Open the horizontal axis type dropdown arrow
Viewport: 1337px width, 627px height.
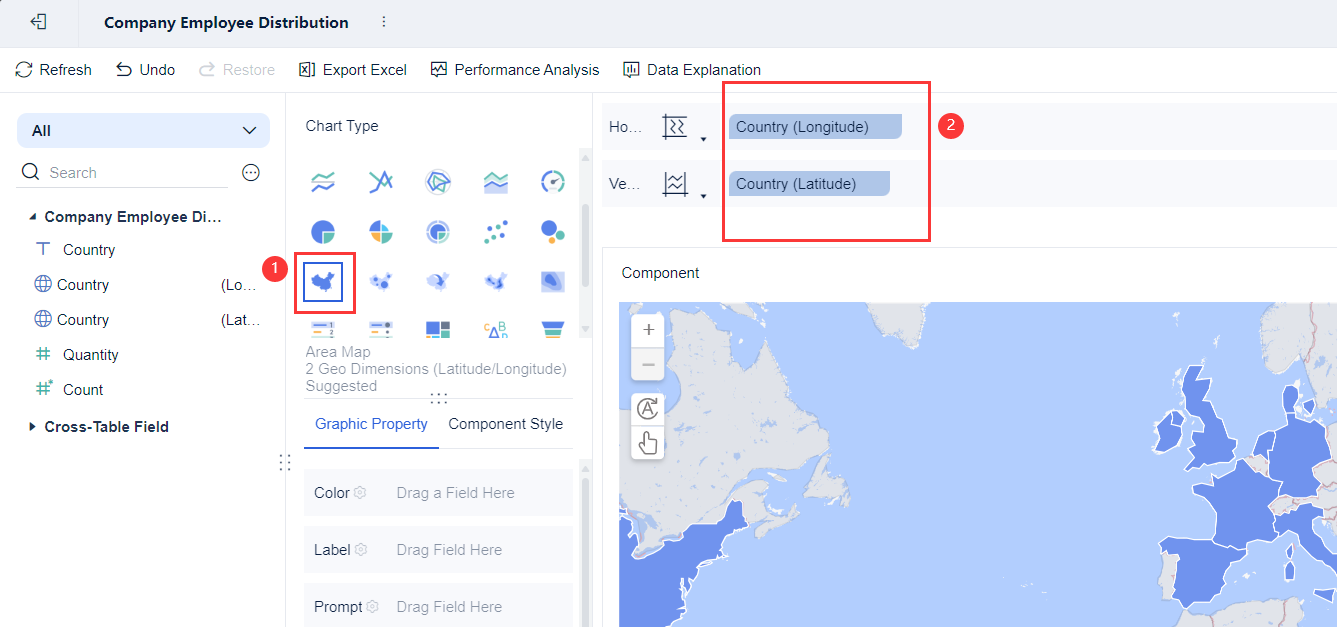coord(703,139)
